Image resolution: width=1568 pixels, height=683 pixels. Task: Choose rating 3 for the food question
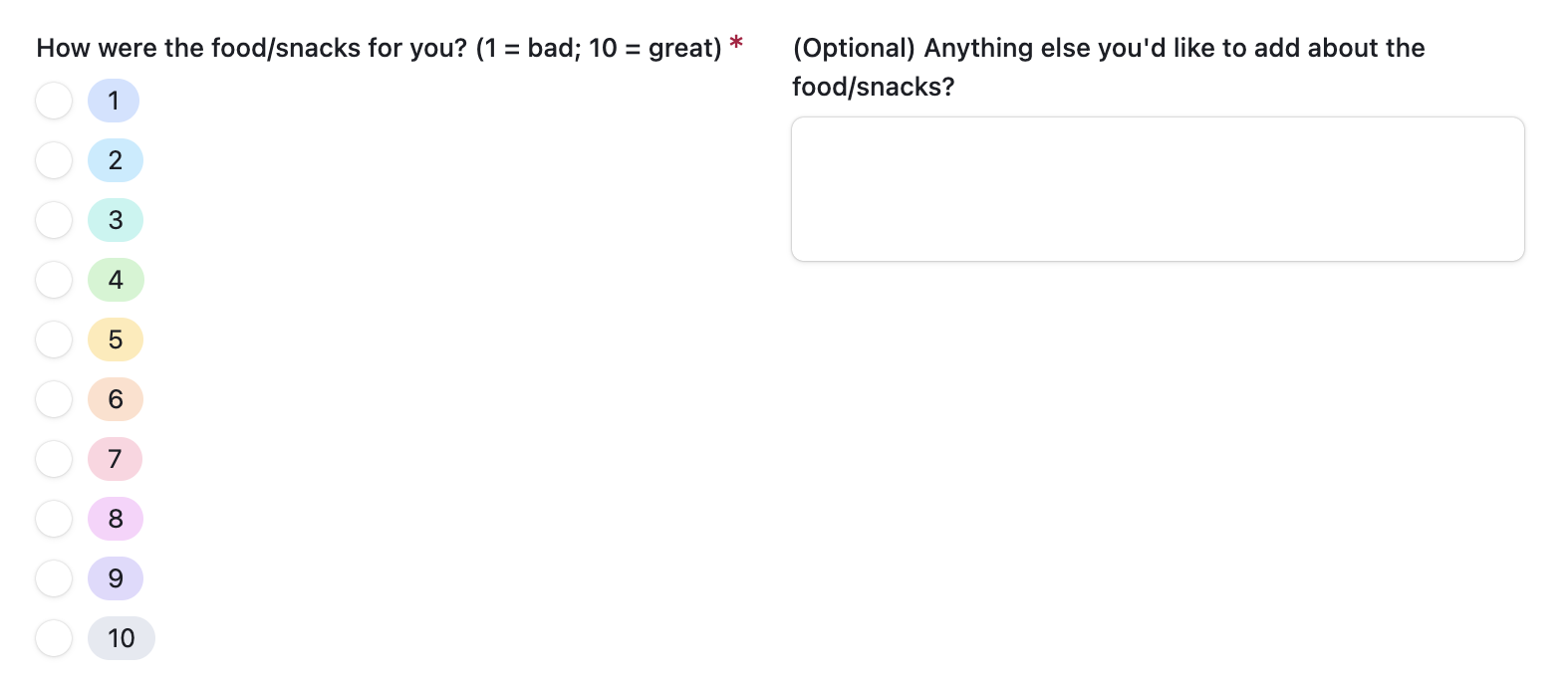pos(54,220)
